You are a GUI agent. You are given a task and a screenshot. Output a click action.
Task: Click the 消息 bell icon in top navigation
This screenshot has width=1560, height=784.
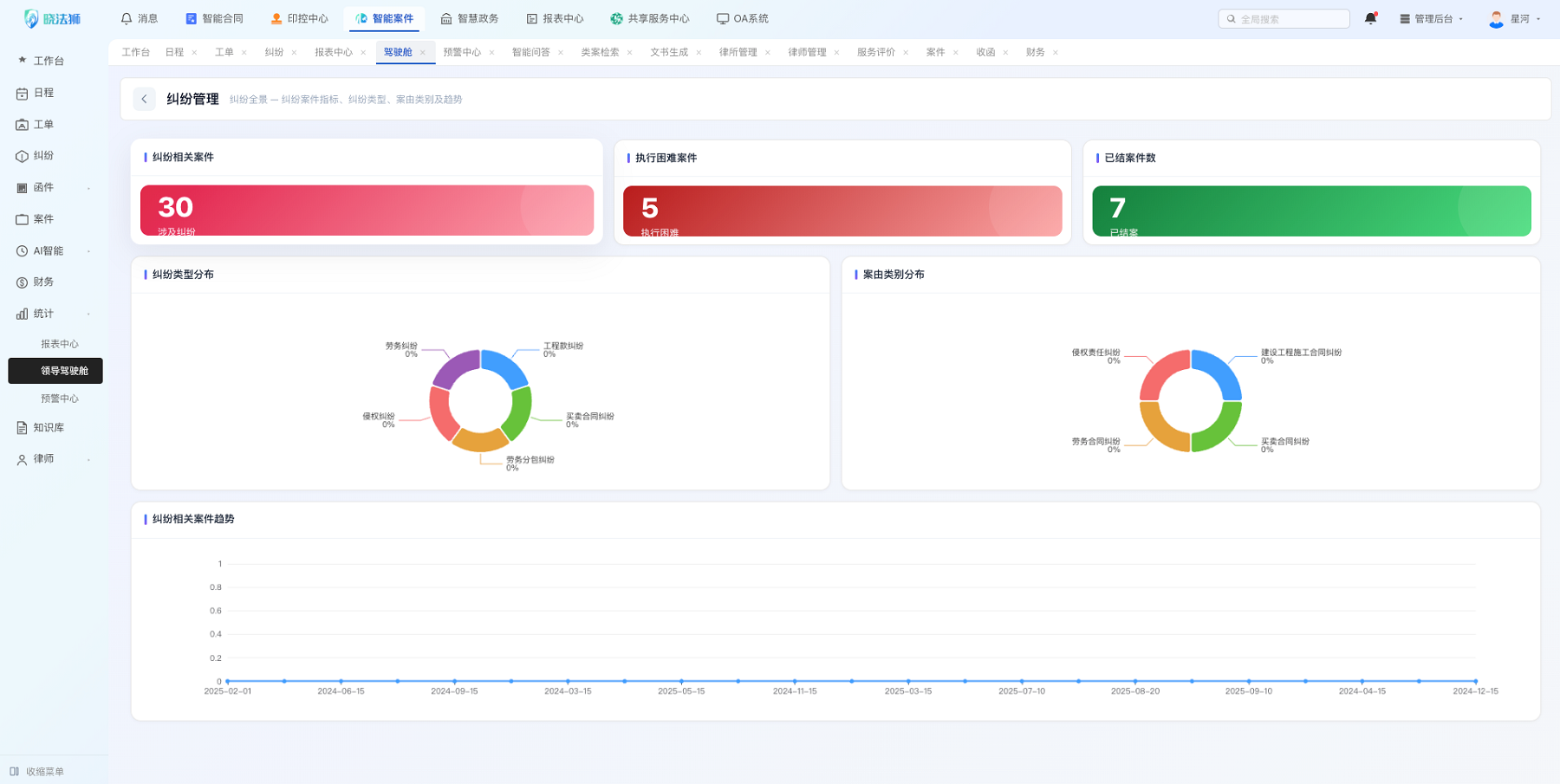[127, 18]
